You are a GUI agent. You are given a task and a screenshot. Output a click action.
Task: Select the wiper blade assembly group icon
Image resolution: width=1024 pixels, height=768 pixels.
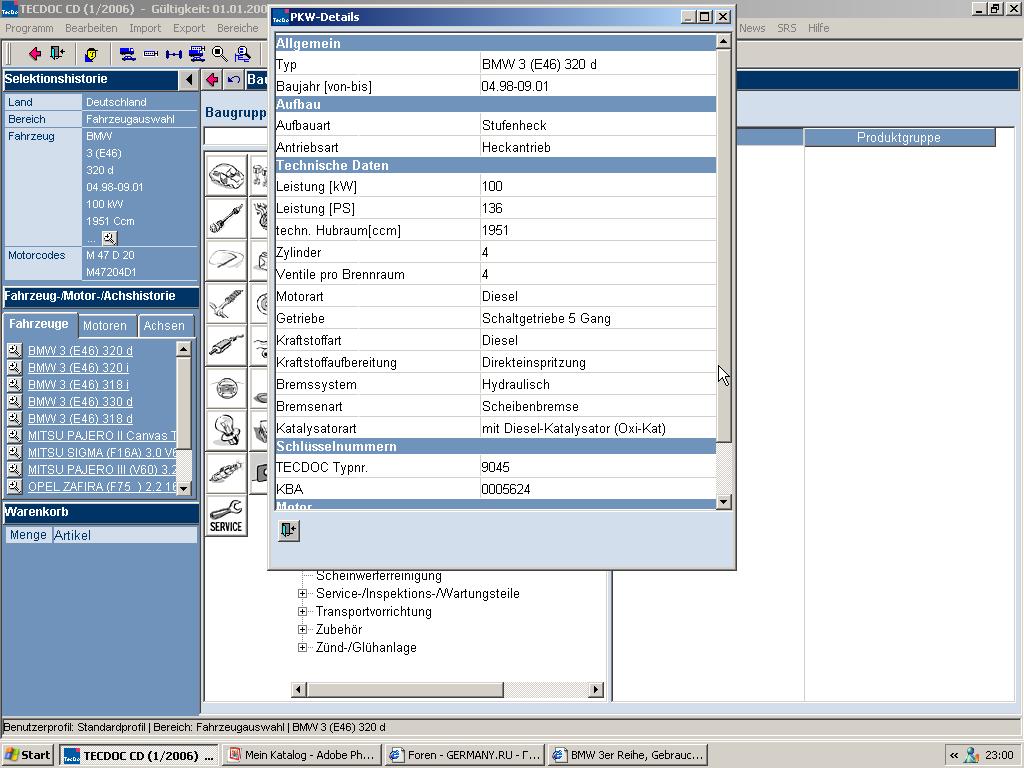pos(226,260)
